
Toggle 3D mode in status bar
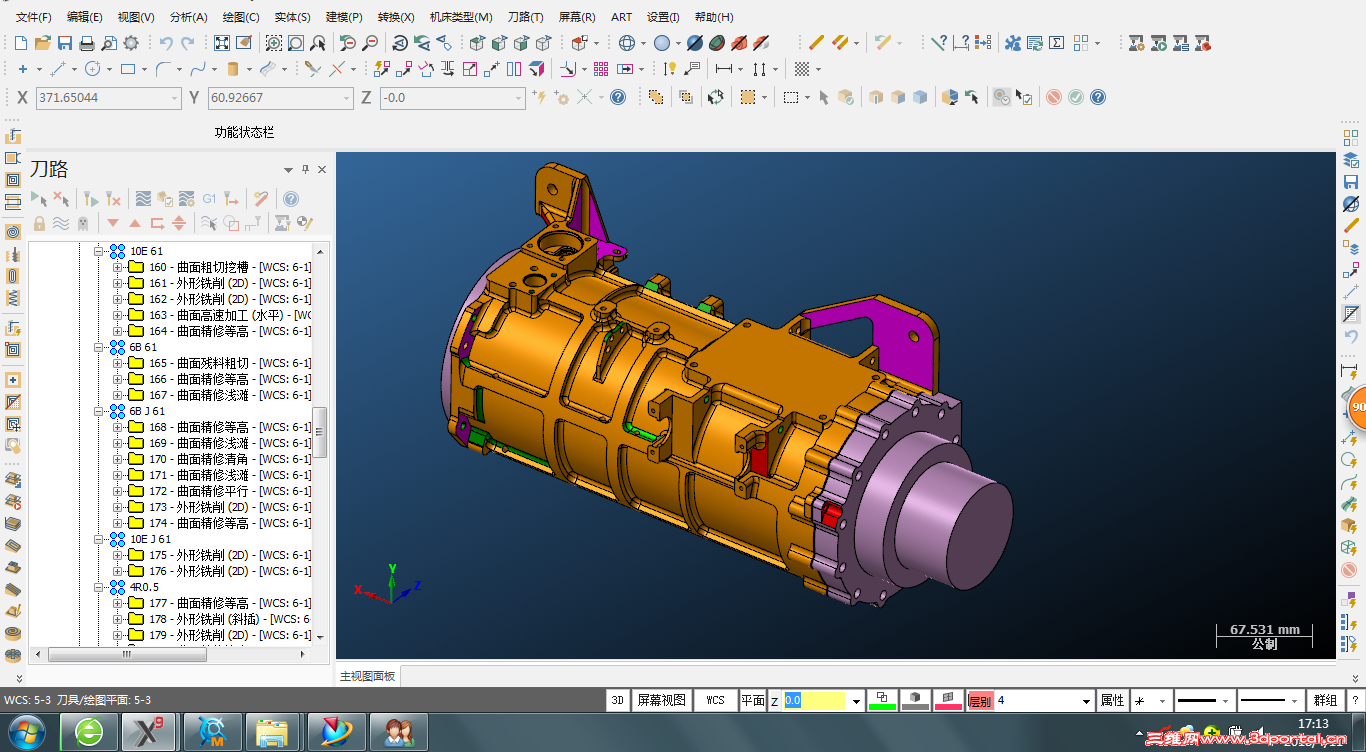[618, 700]
